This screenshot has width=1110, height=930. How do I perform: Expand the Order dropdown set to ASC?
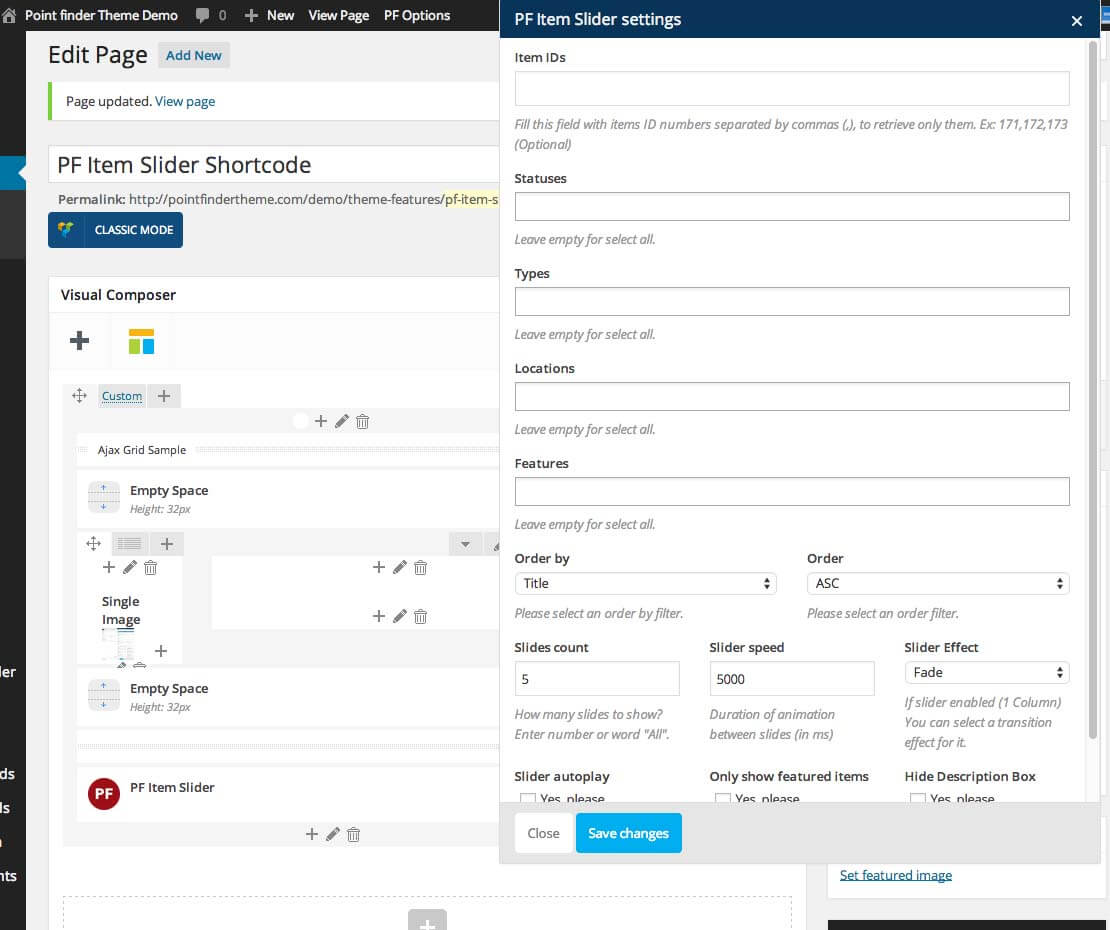click(x=937, y=583)
